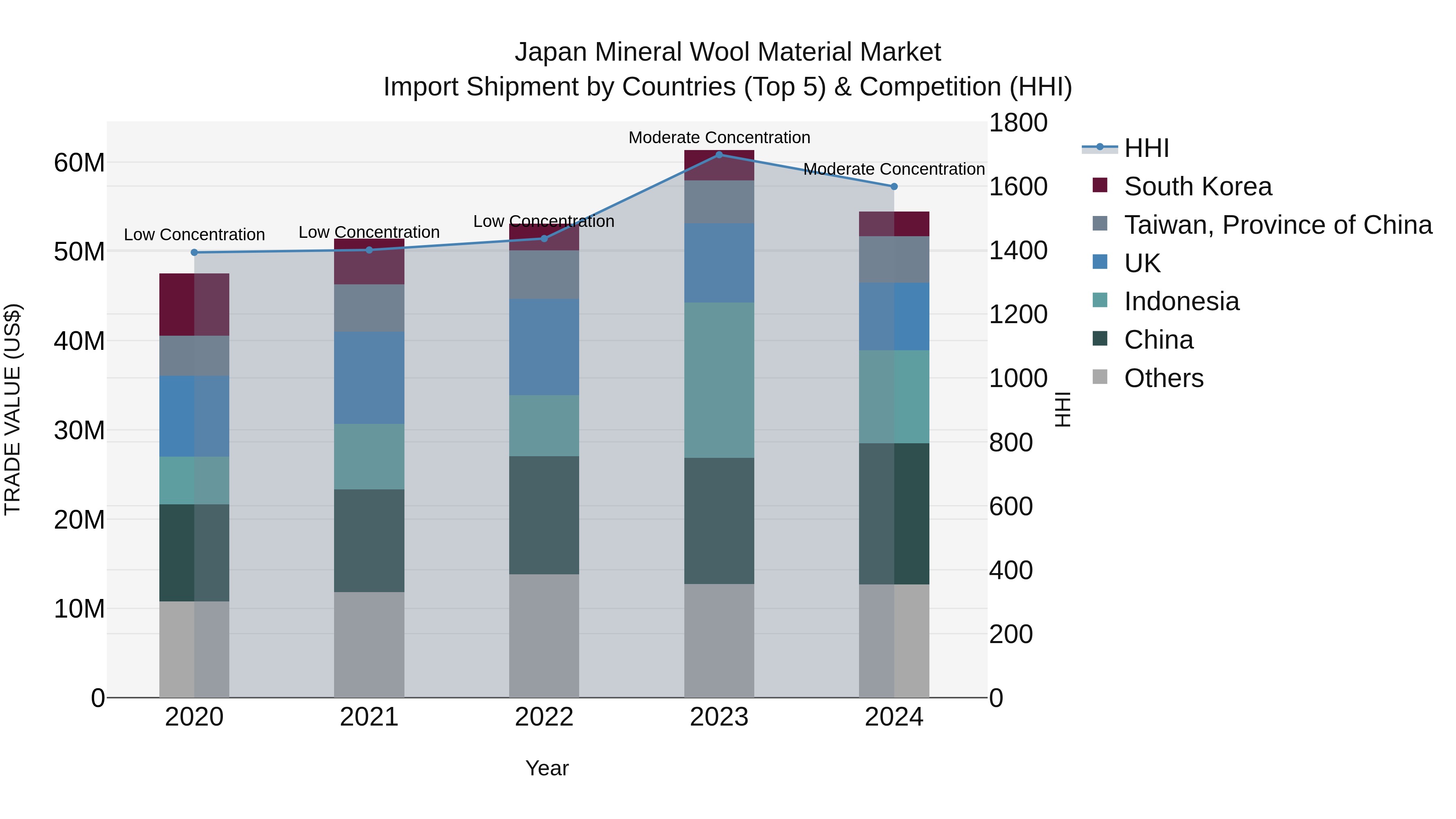Click the 'Low Concentration' annotation above 2021
1456x819 pixels.
[369, 232]
